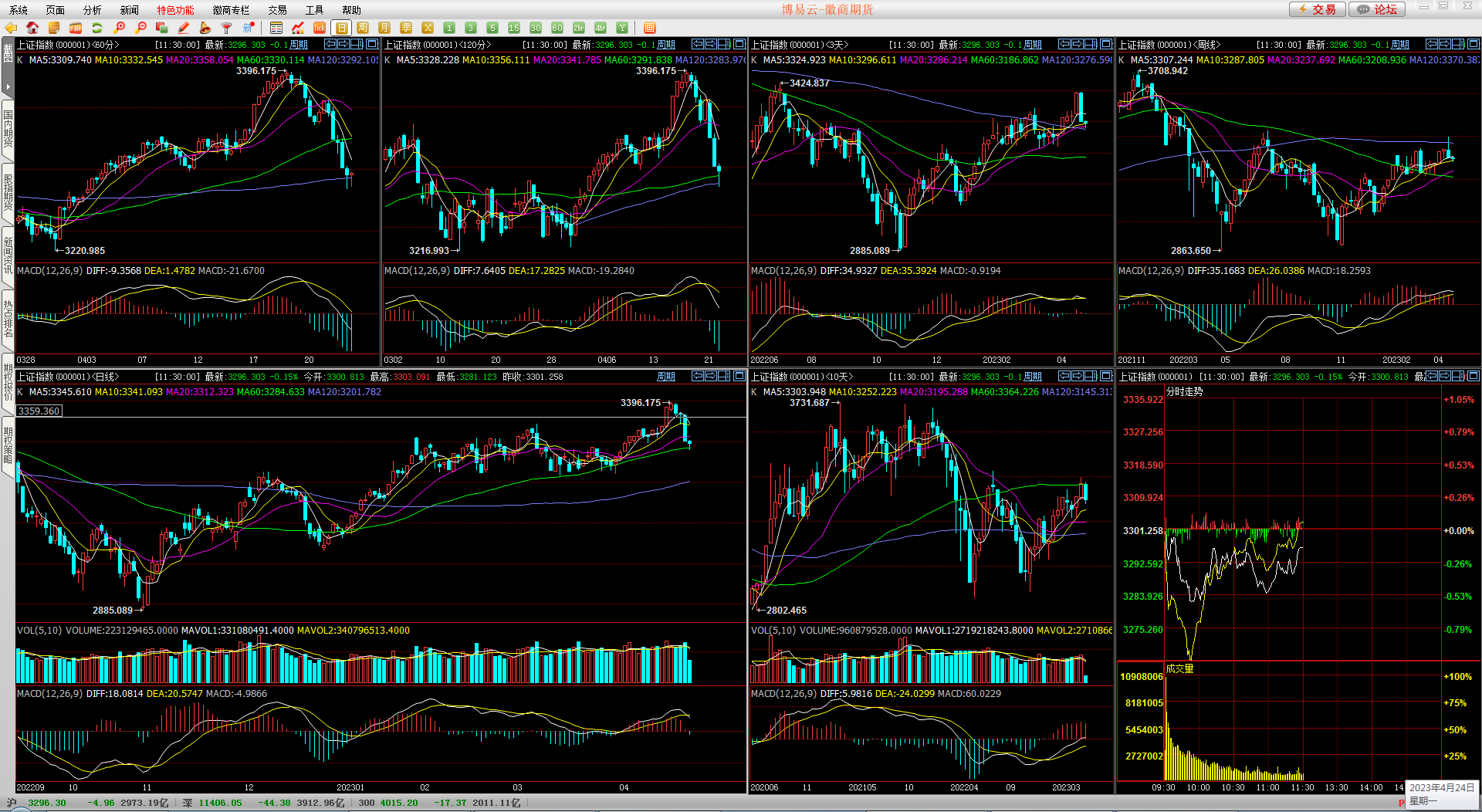
Task: Click the Home icon in the toolbar
Action: coord(32,28)
